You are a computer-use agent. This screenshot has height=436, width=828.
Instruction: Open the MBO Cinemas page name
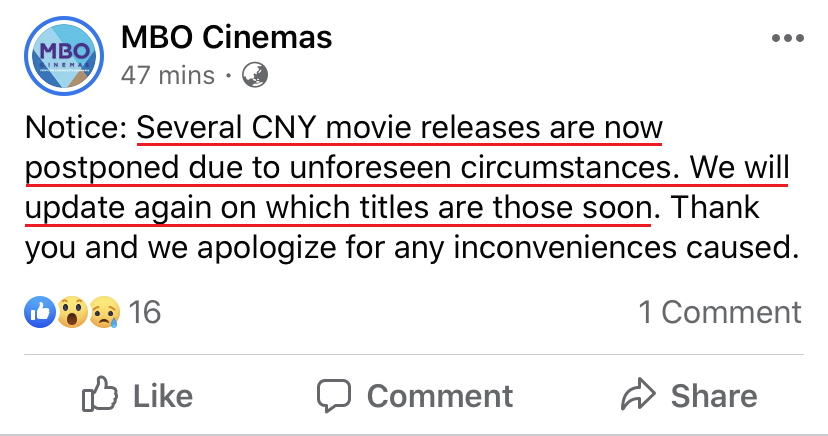coord(226,39)
